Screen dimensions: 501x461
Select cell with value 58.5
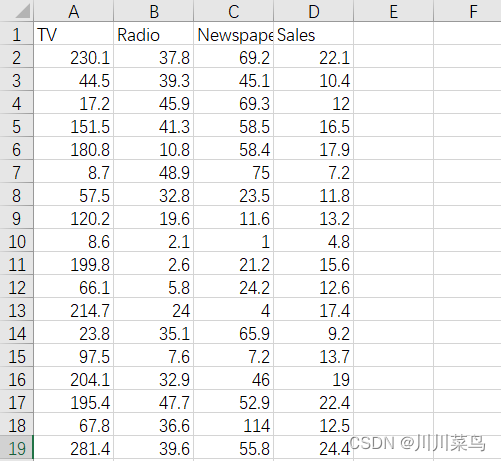pos(234,126)
